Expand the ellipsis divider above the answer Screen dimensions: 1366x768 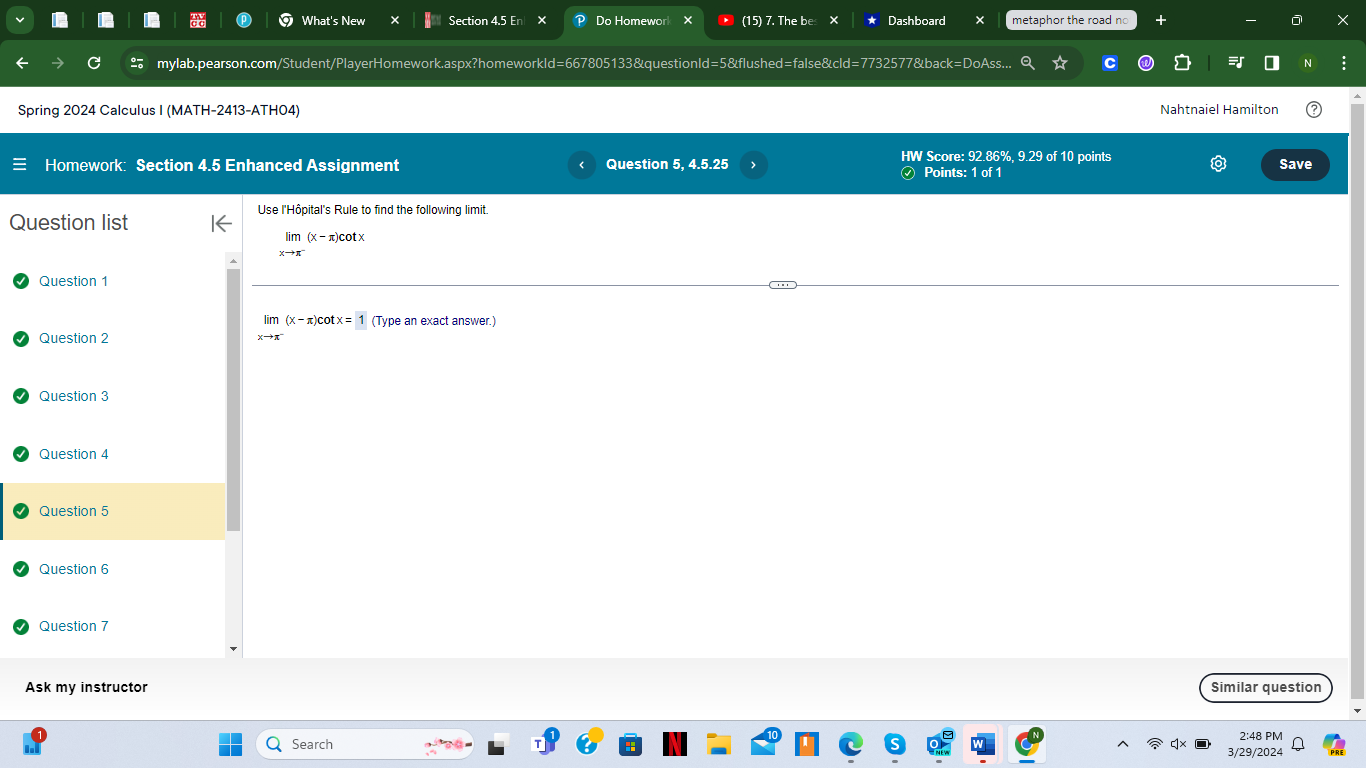click(783, 285)
